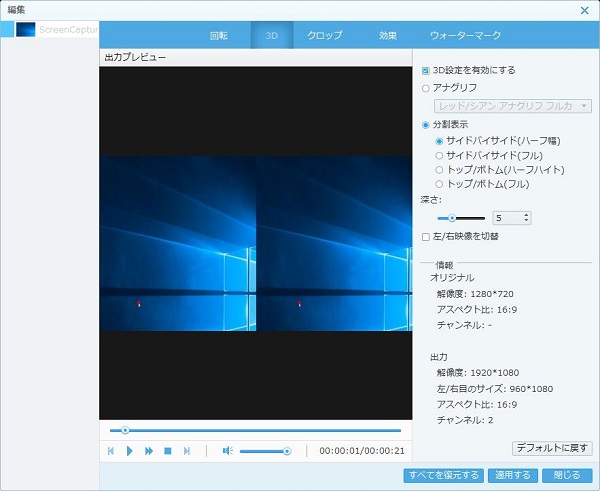The height and width of the screenshot is (491, 600).
Task: Click original resolution text 1280*720
Action: click(x=492, y=294)
